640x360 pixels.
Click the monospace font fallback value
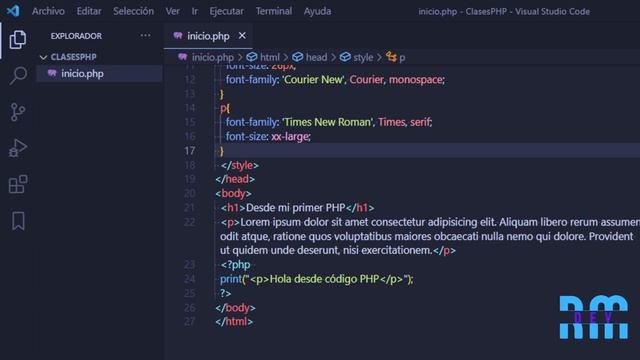pyautogui.click(x=416, y=79)
